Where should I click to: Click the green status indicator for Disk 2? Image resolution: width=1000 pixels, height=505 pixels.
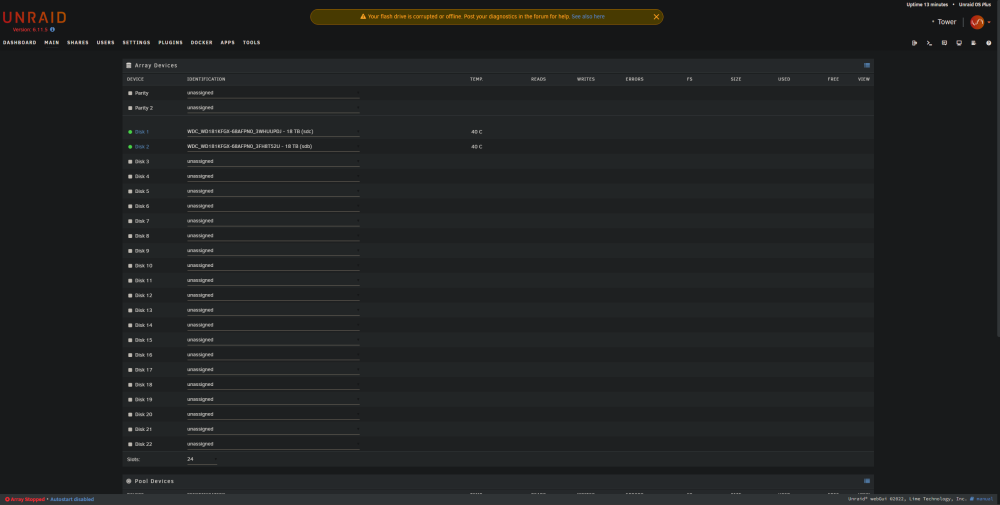(130, 147)
